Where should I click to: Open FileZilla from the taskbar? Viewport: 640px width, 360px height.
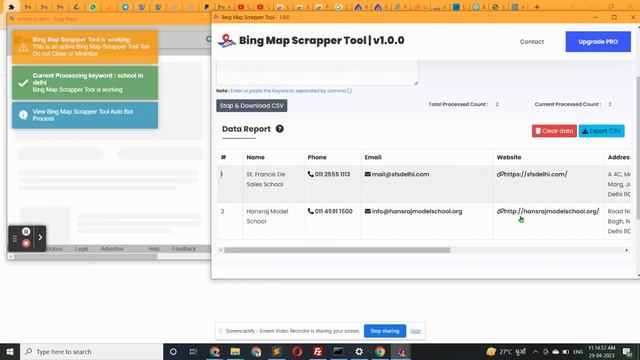(x=318, y=351)
